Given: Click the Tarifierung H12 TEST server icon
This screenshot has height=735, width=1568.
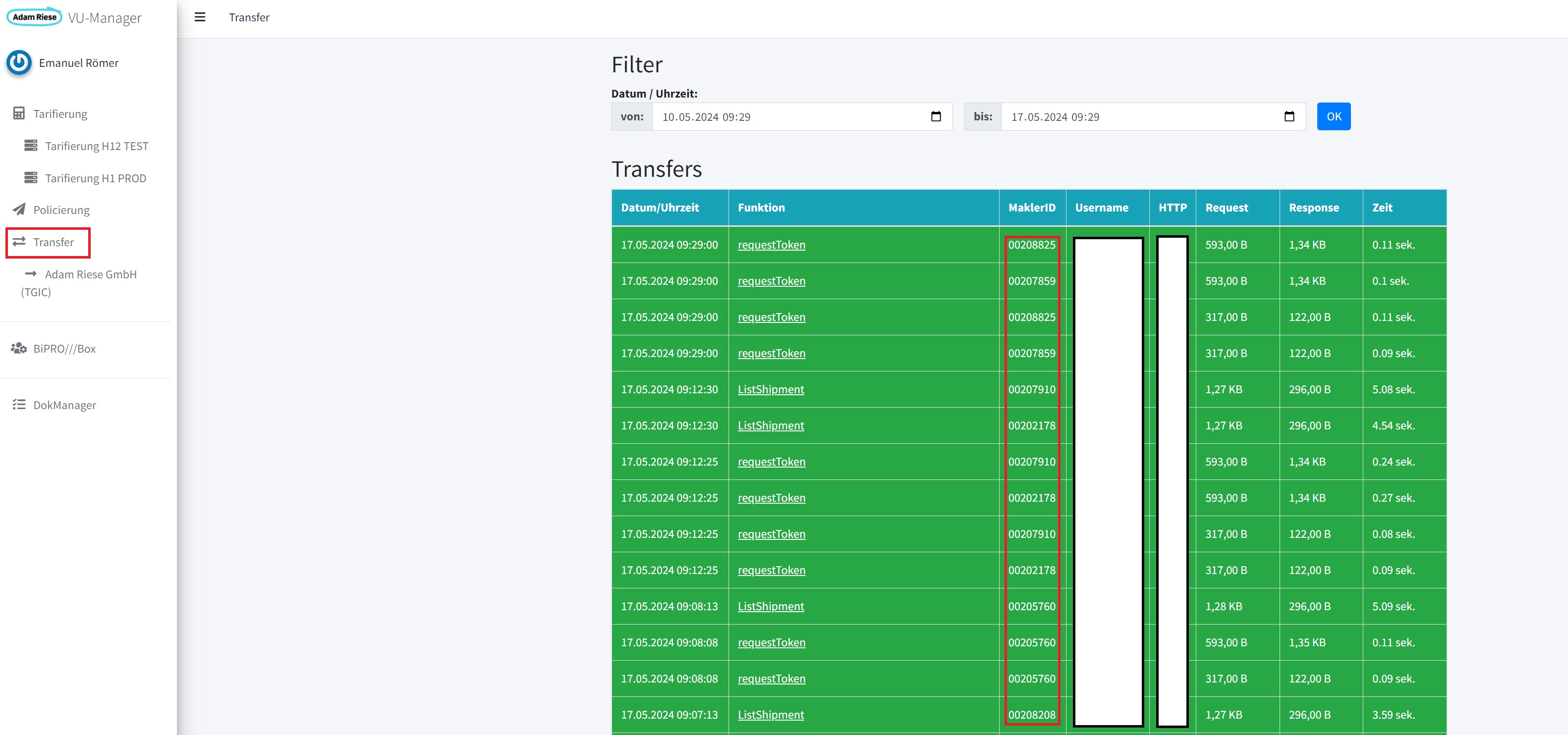Looking at the screenshot, I should point(30,146).
